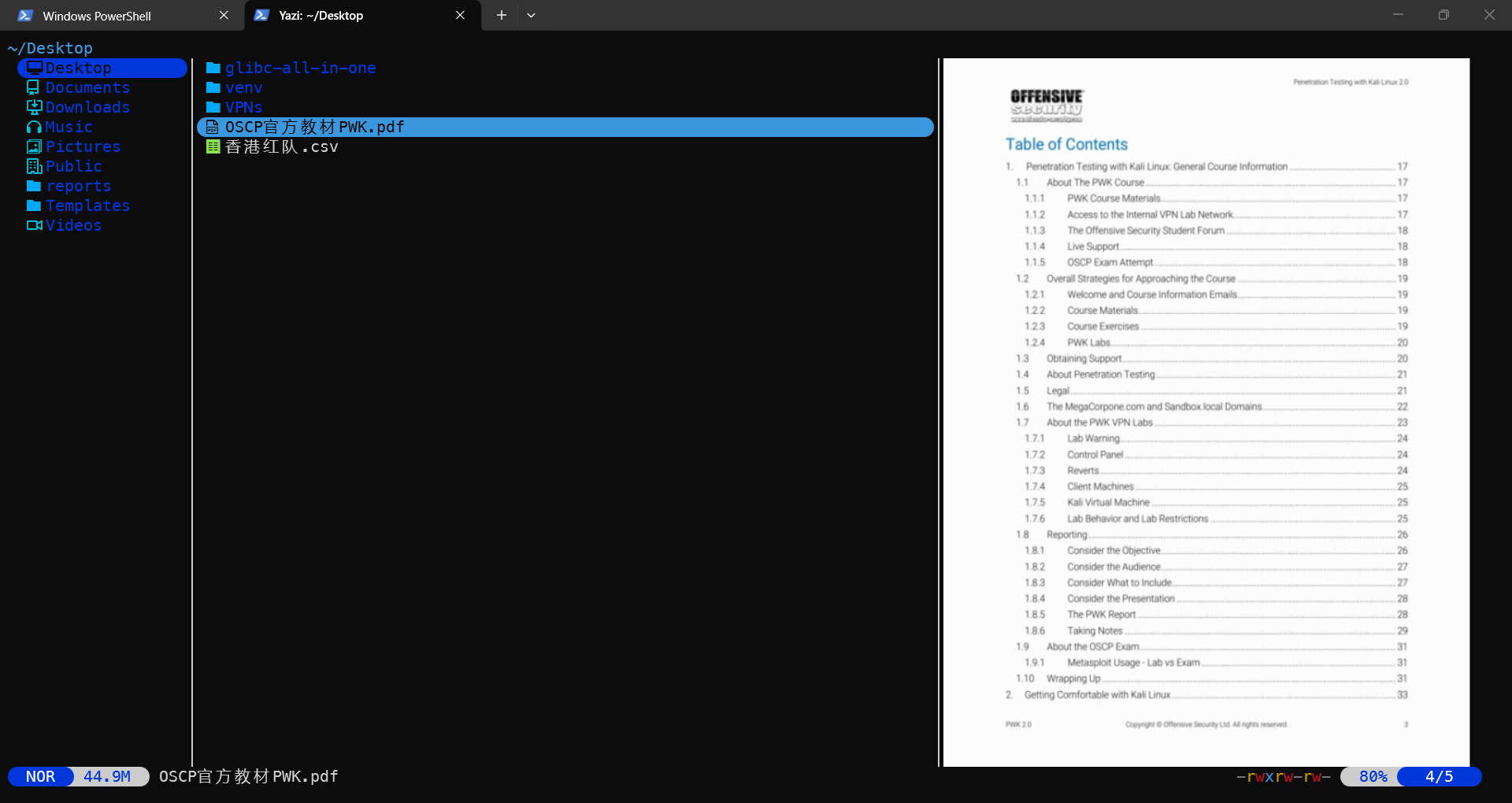Click the green CSV spreadsheet icon

click(x=213, y=146)
